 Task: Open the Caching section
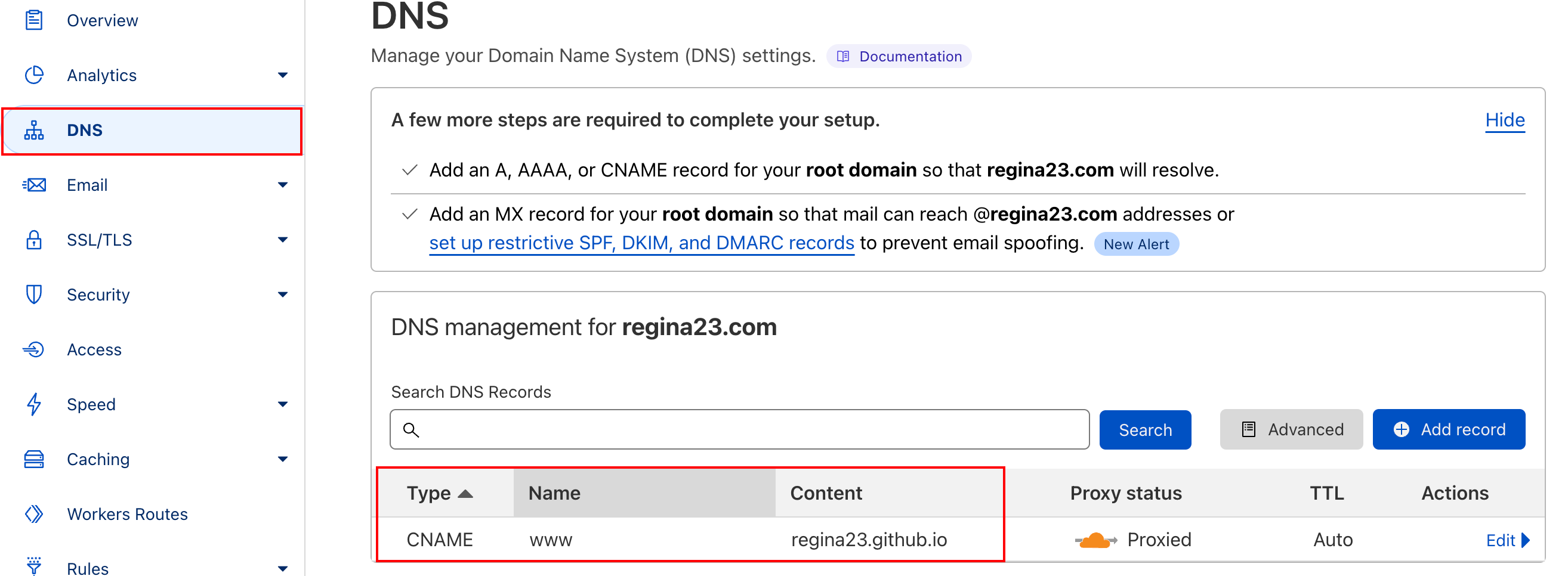pos(98,459)
